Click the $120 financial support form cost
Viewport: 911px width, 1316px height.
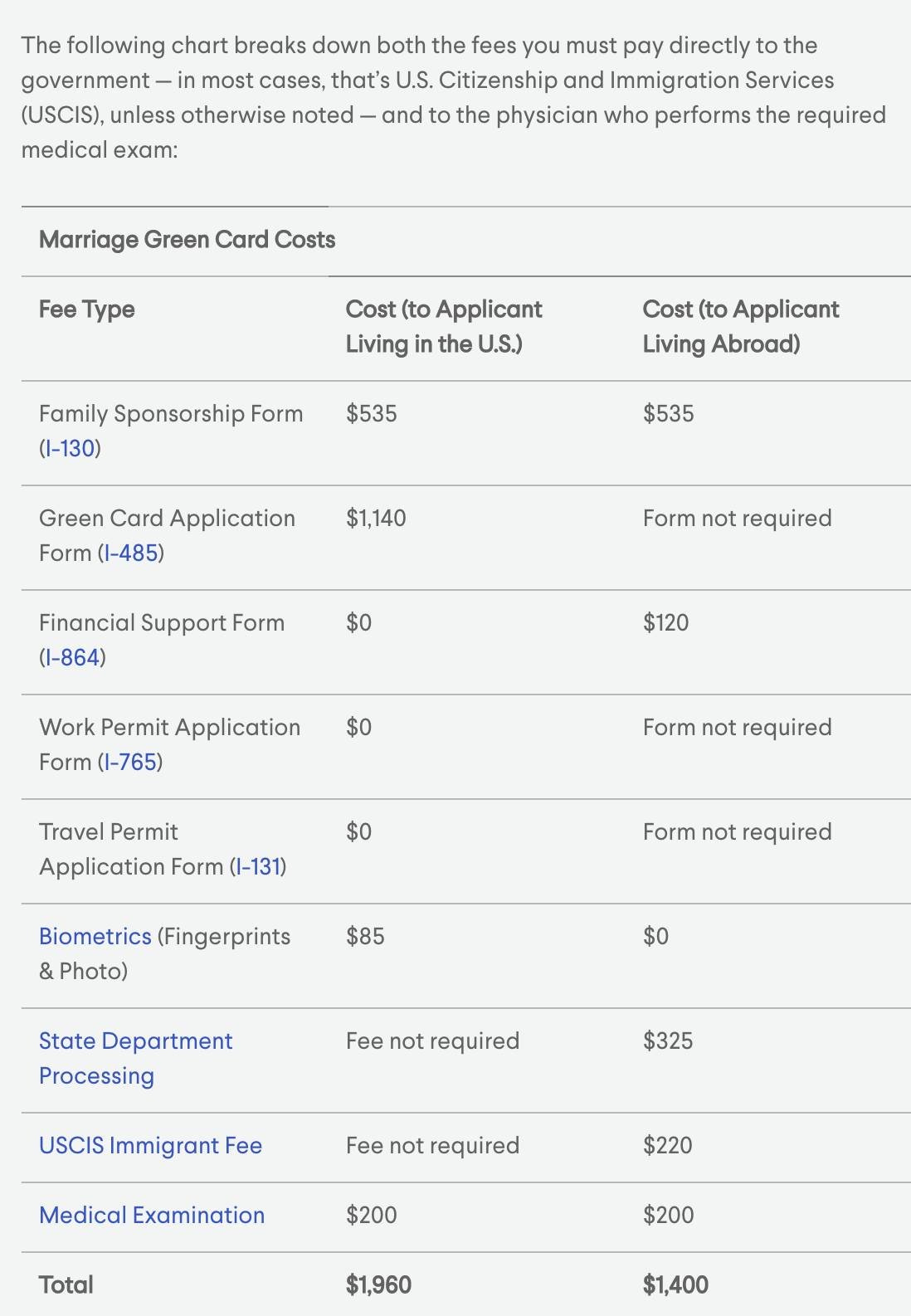666,623
